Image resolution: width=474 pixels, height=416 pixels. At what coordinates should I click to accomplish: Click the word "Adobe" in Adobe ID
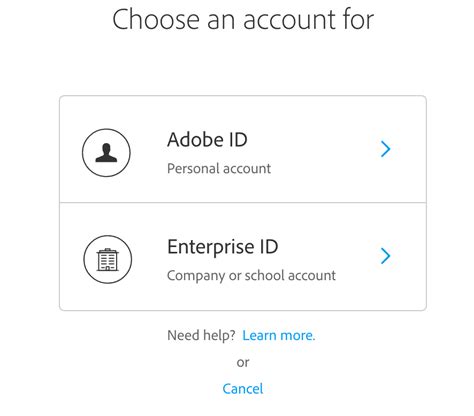195,140
